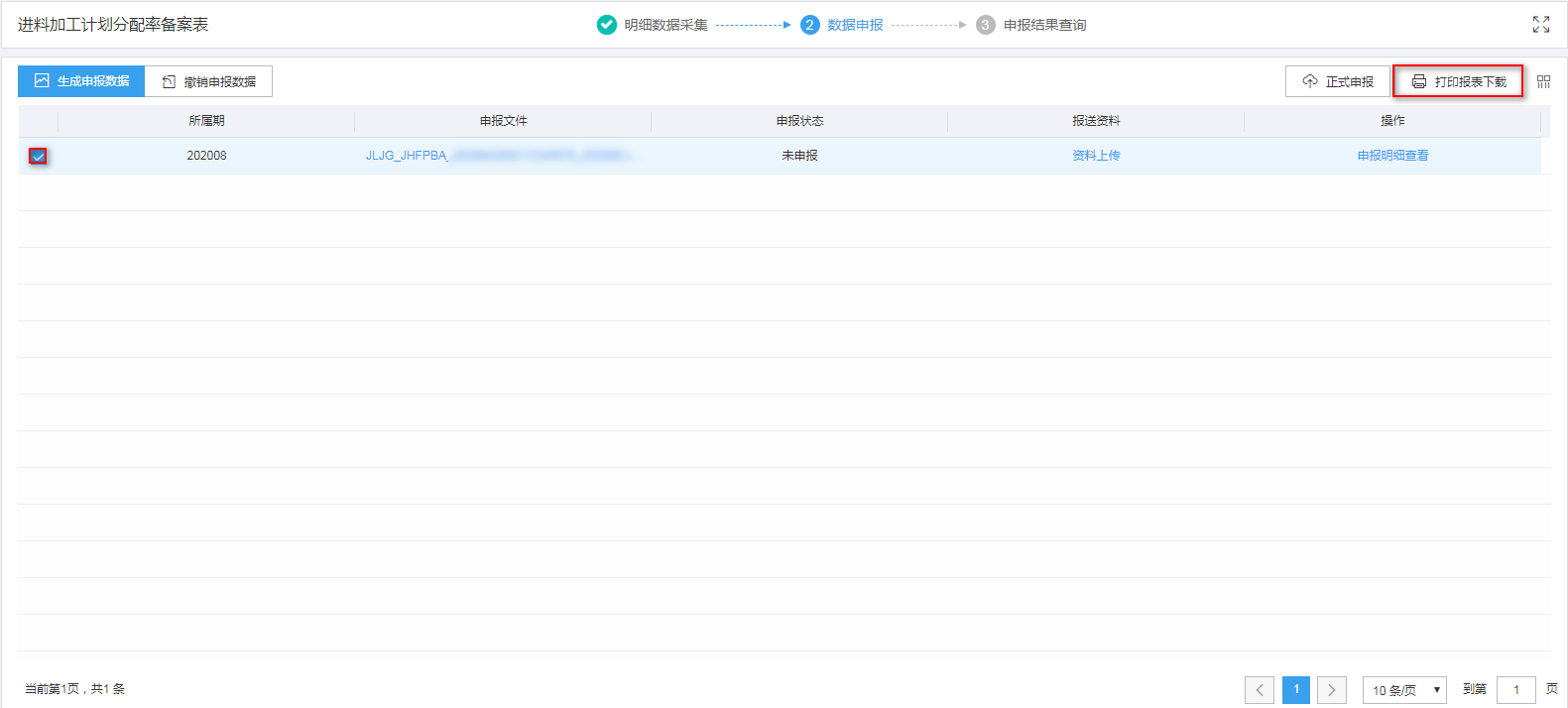Focus the jump-to-page input field

click(x=1516, y=690)
